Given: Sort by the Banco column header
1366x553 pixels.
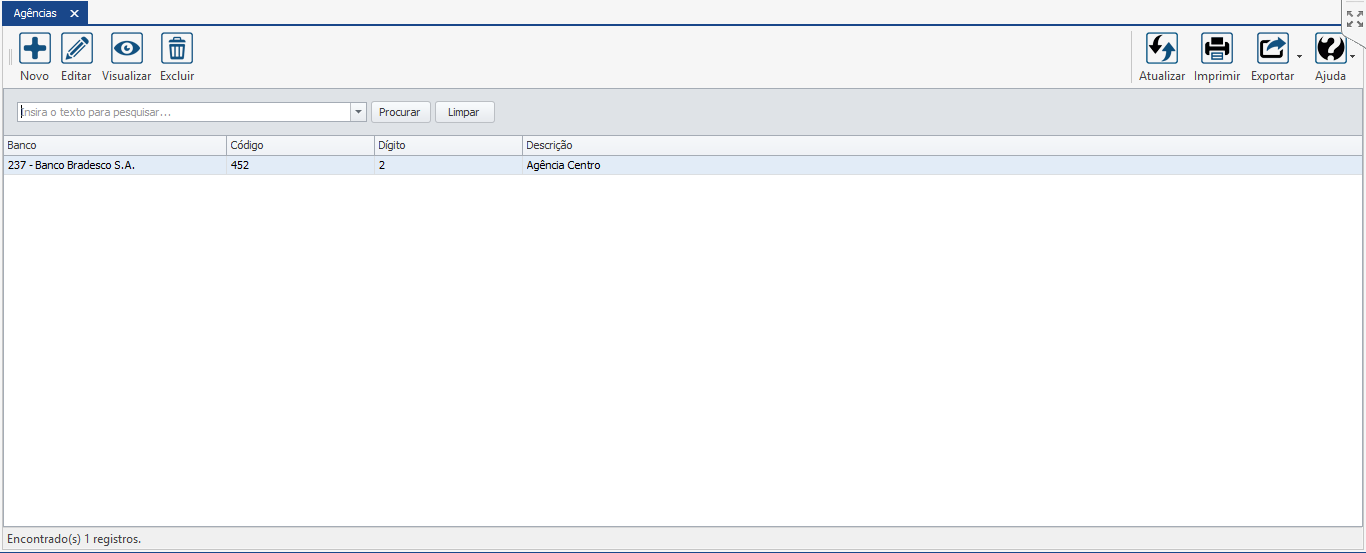Looking at the screenshot, I should pos(115,146).
